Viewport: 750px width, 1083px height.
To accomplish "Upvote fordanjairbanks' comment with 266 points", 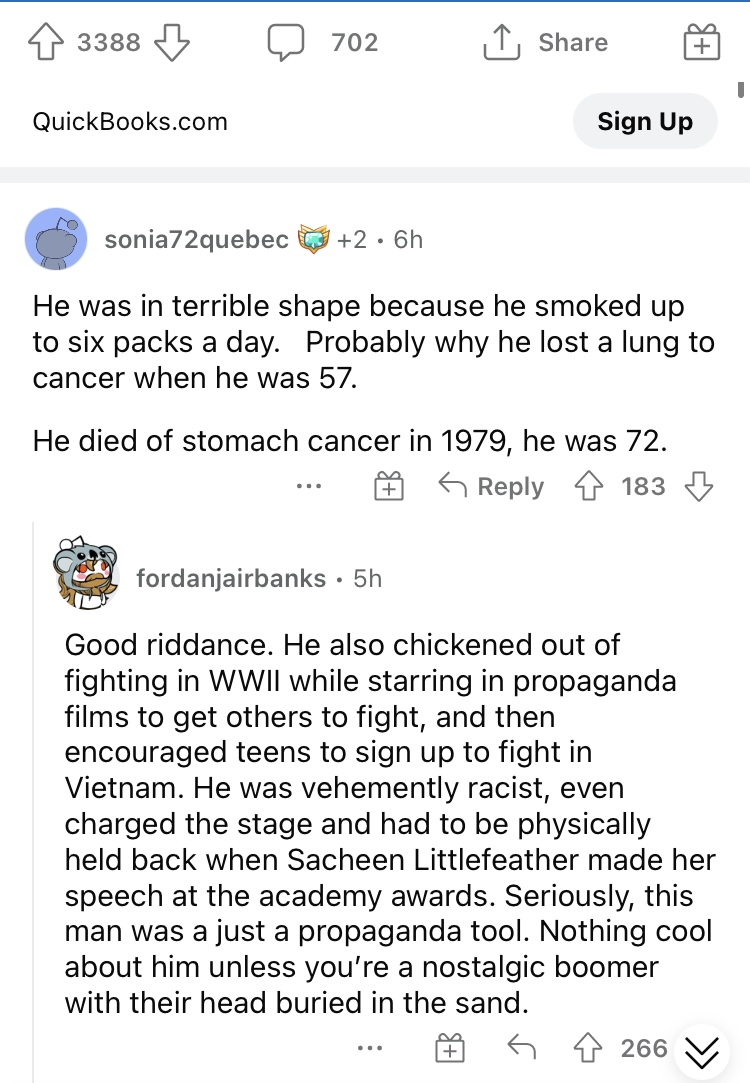I will tap(588, 1048).
